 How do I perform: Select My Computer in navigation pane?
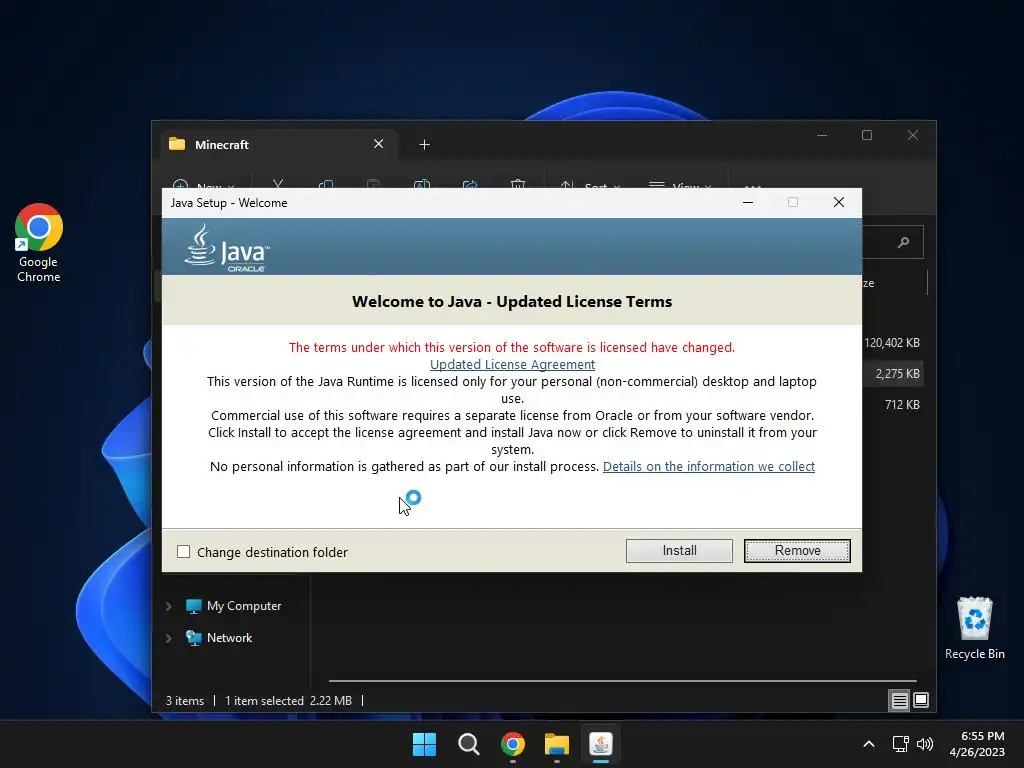[244, 606]
